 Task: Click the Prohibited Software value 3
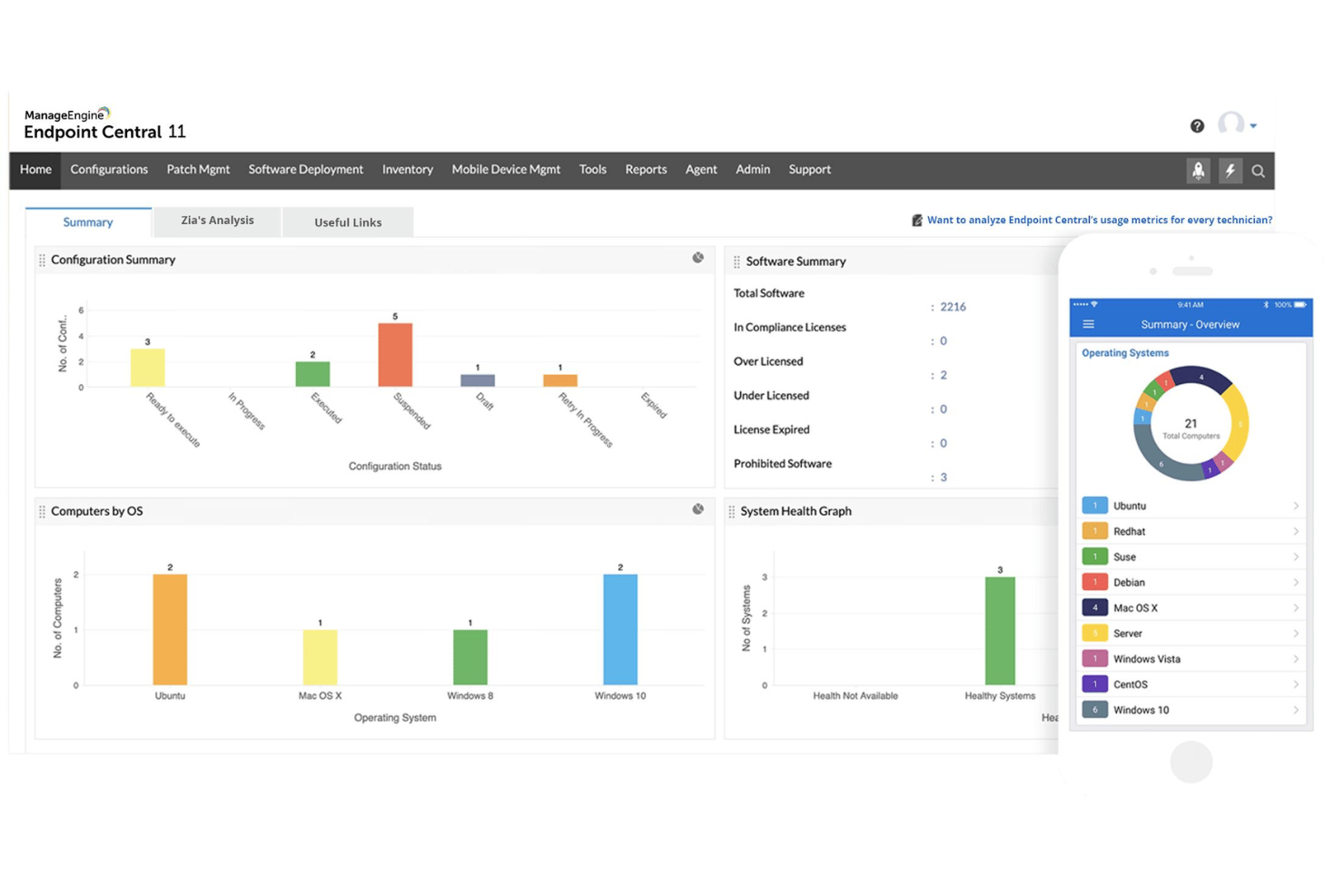[944, 478]
